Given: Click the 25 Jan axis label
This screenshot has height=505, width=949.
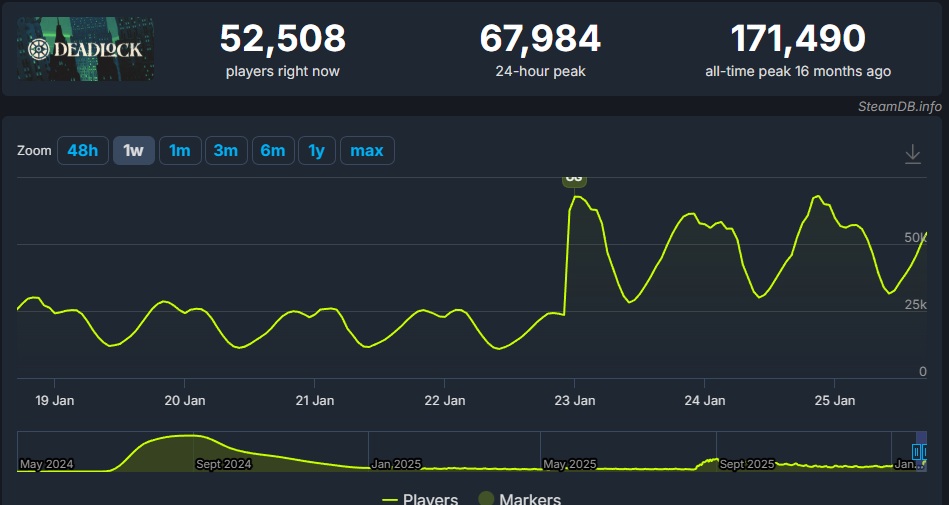Looking at the screenshot, I should (835, 400).
